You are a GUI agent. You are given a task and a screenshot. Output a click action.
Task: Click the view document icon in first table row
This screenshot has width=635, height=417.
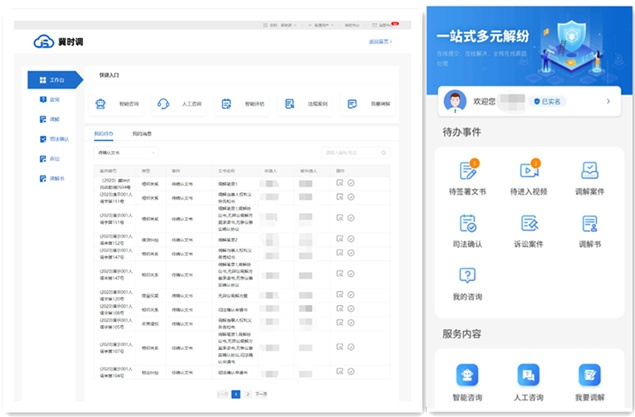(341, 185)
